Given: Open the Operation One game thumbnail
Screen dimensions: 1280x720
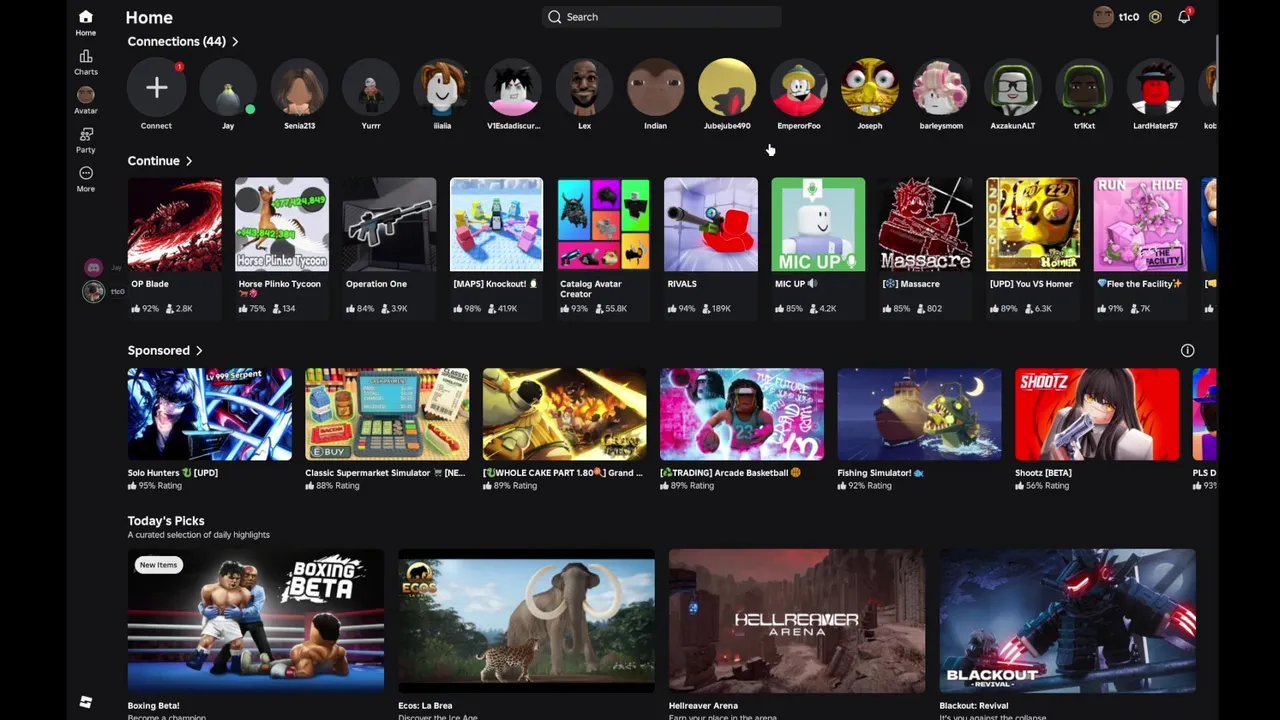Looking at the screenshot, I should point(389,225).
